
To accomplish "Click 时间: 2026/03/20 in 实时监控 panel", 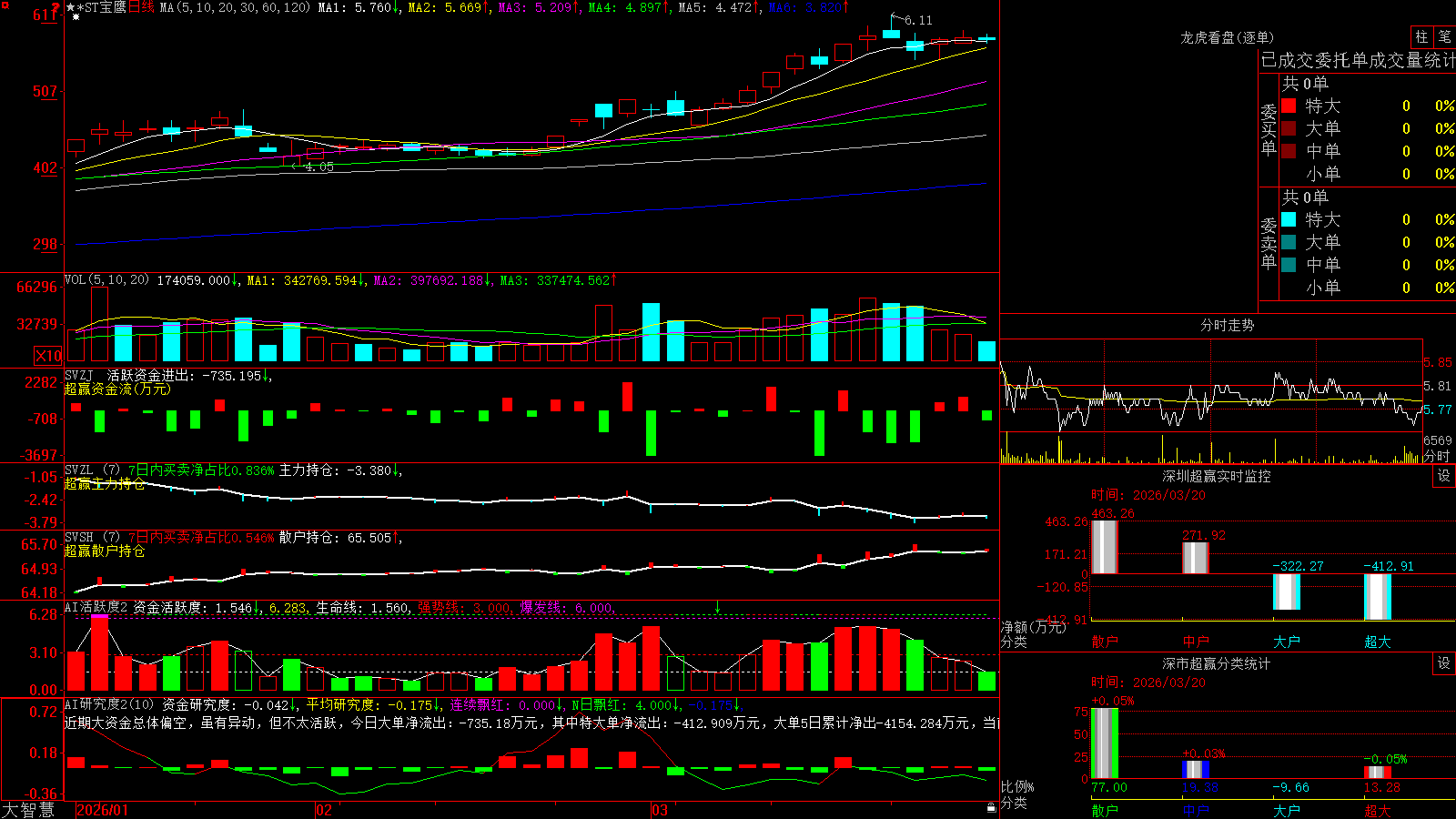I will tap(1148, 495).
